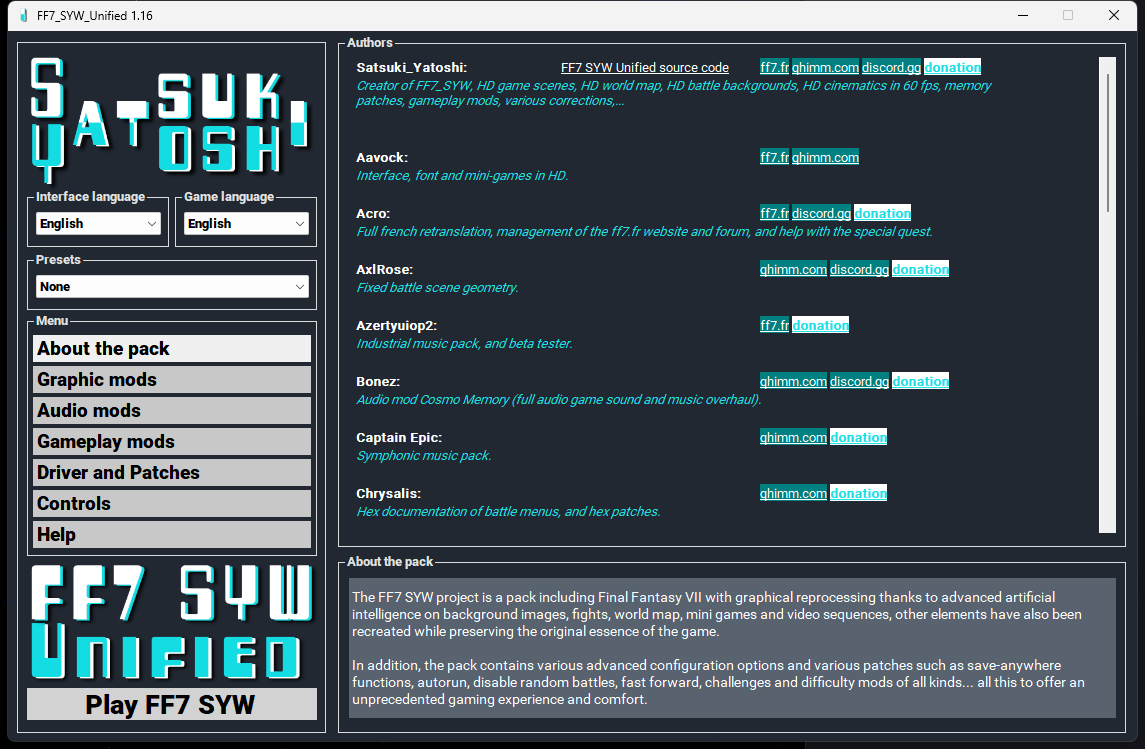Click AxlRose's donation link
The image size is (1145, 749).
tap(920, 269)
